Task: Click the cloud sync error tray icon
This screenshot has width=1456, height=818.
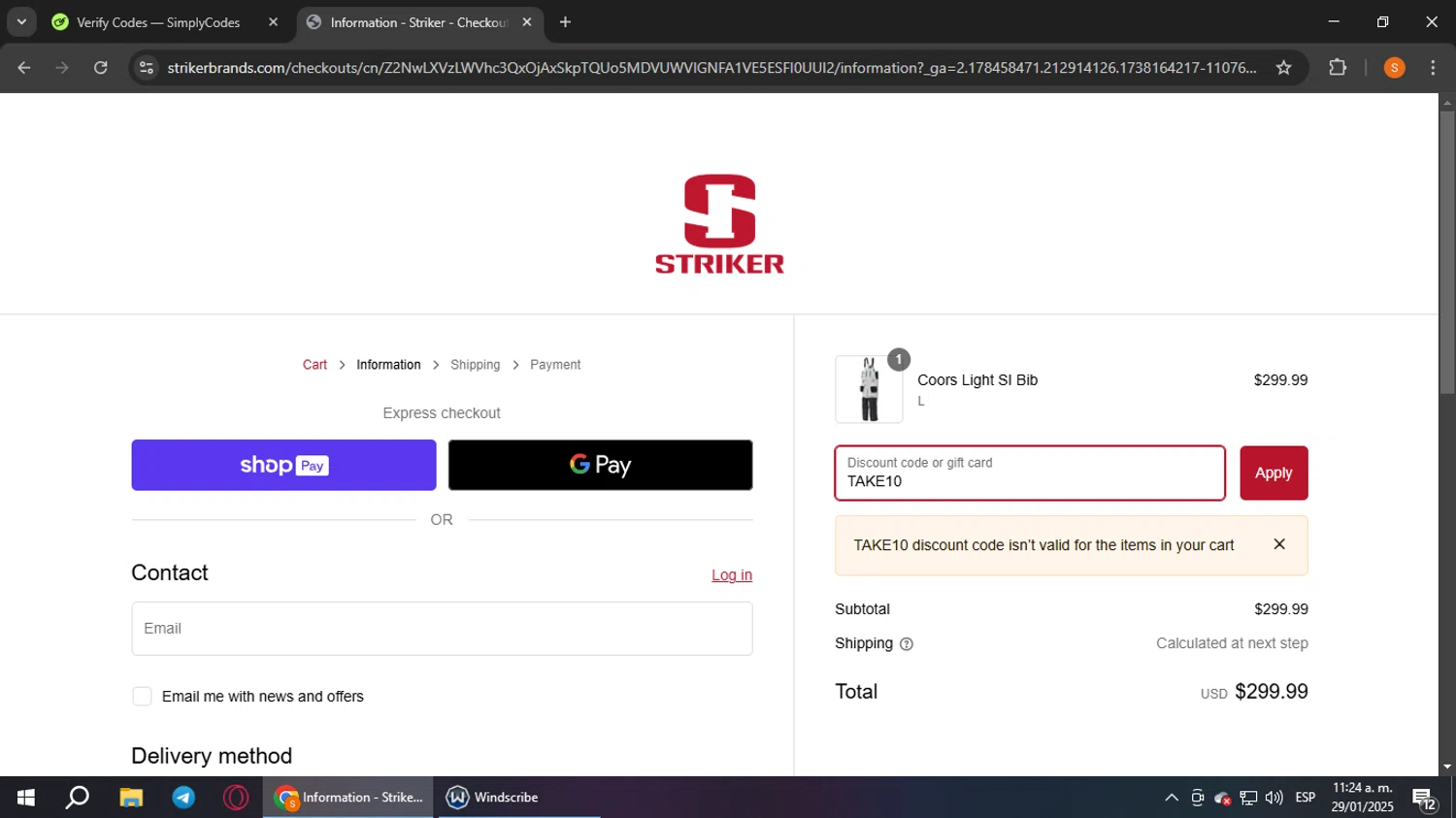Action: pyautogui.click(x=1223, y=798)
